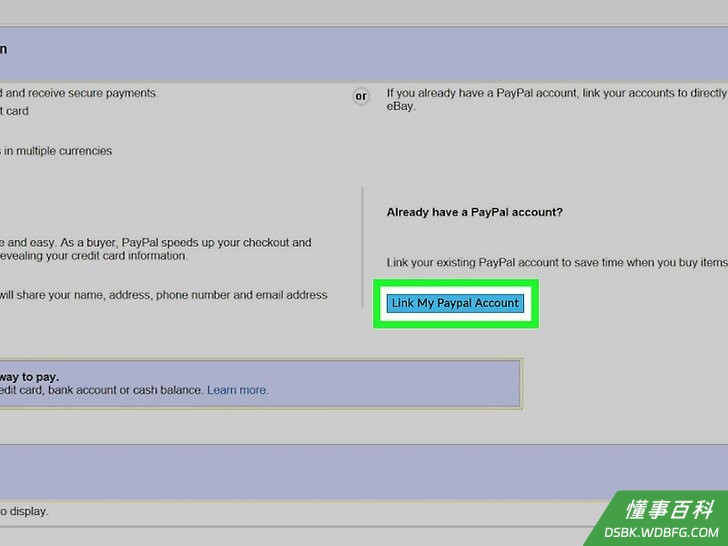Image resolution: width=728 pixels, height=546 pixels.
Task: Select text 'PayPal speeds up your checkout and'
Action: tap(216, 242)
